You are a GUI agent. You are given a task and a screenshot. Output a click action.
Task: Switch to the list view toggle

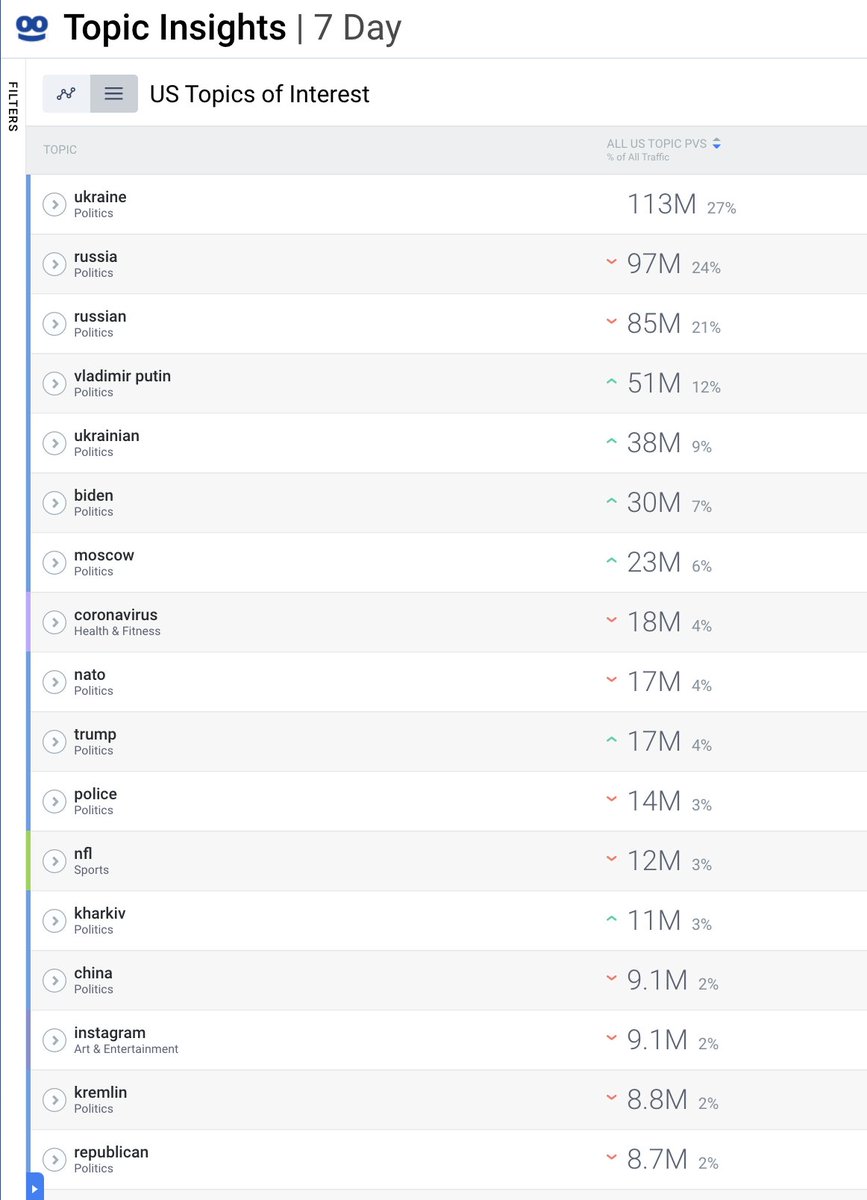tap(114, 93)
